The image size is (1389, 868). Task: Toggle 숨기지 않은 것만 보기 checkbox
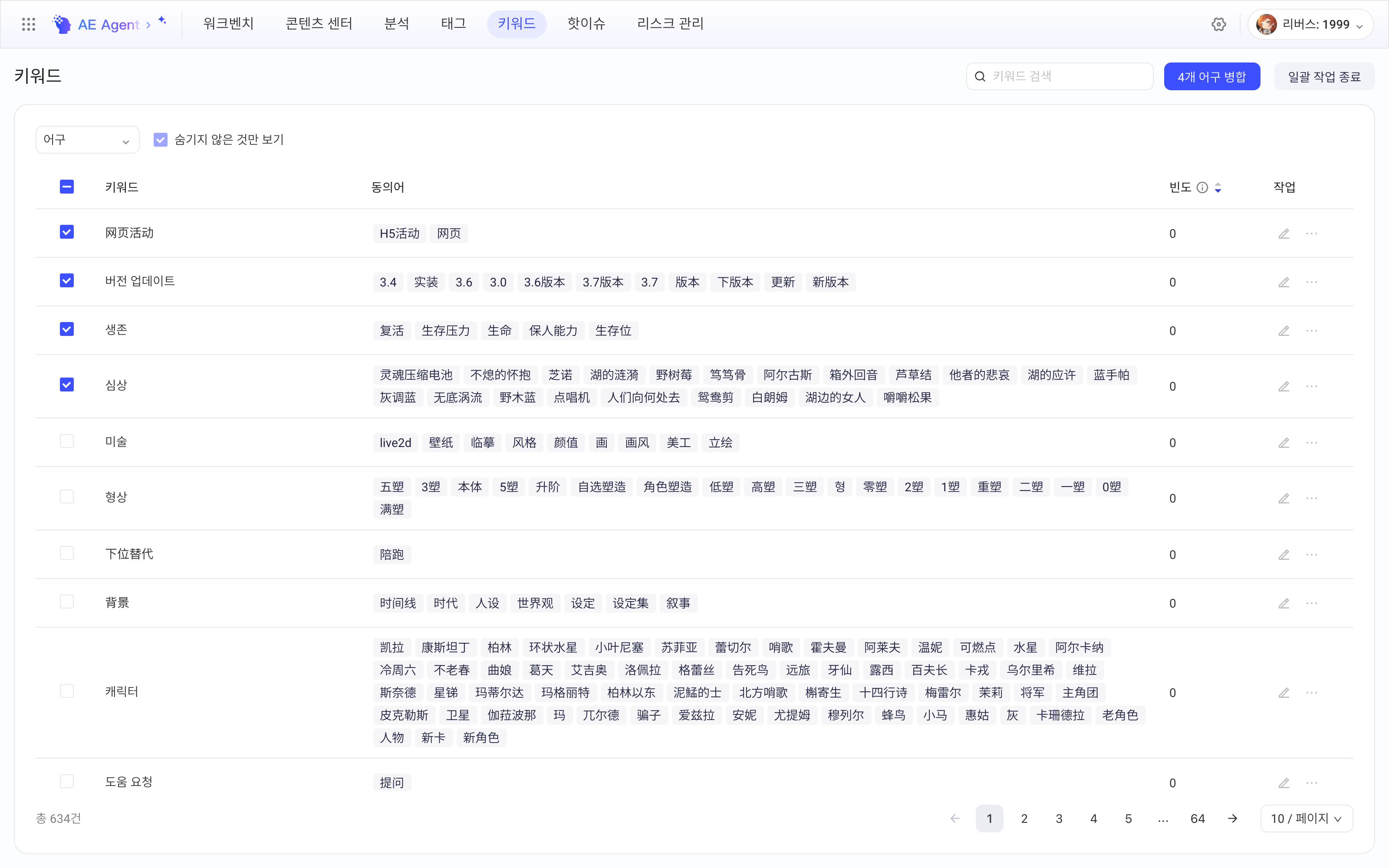click(160, 139)
